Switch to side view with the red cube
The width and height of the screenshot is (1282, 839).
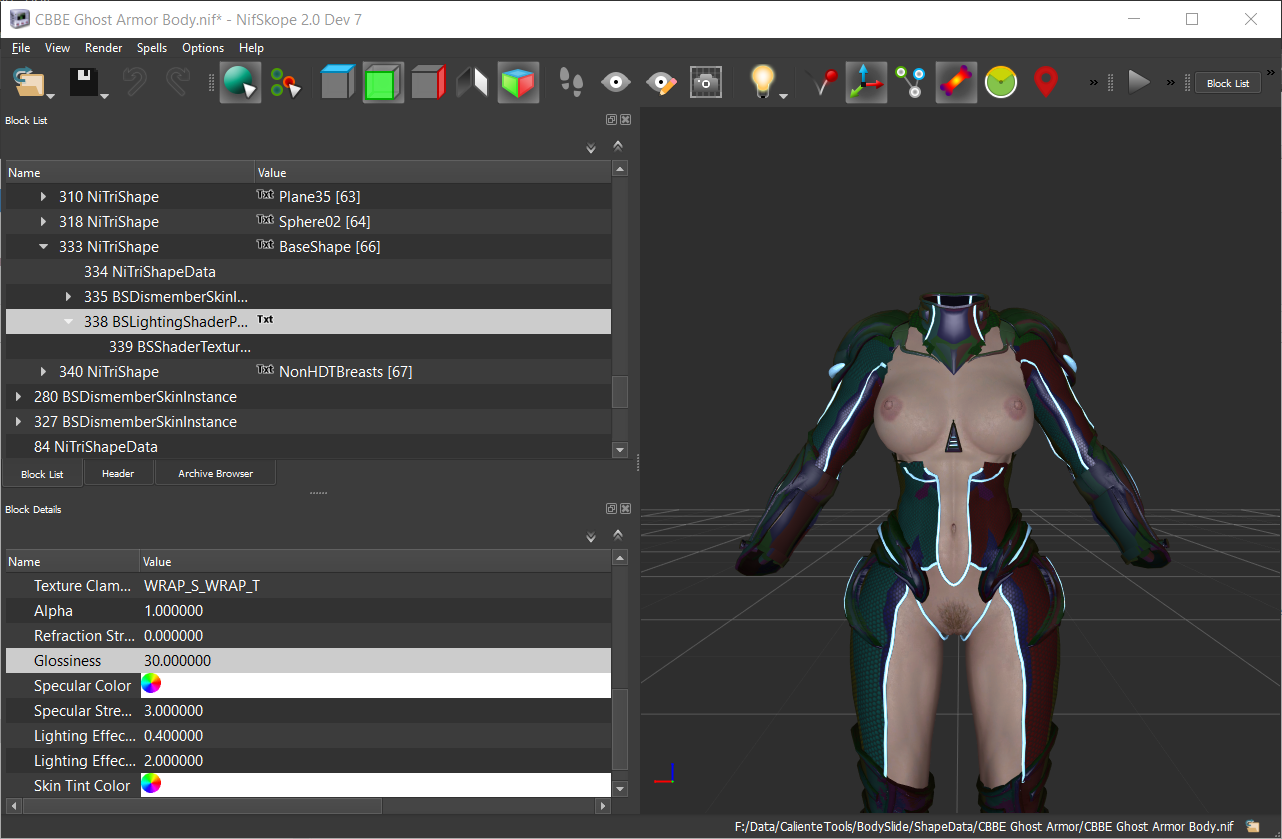pyautogui.click(x=428, y=83)
